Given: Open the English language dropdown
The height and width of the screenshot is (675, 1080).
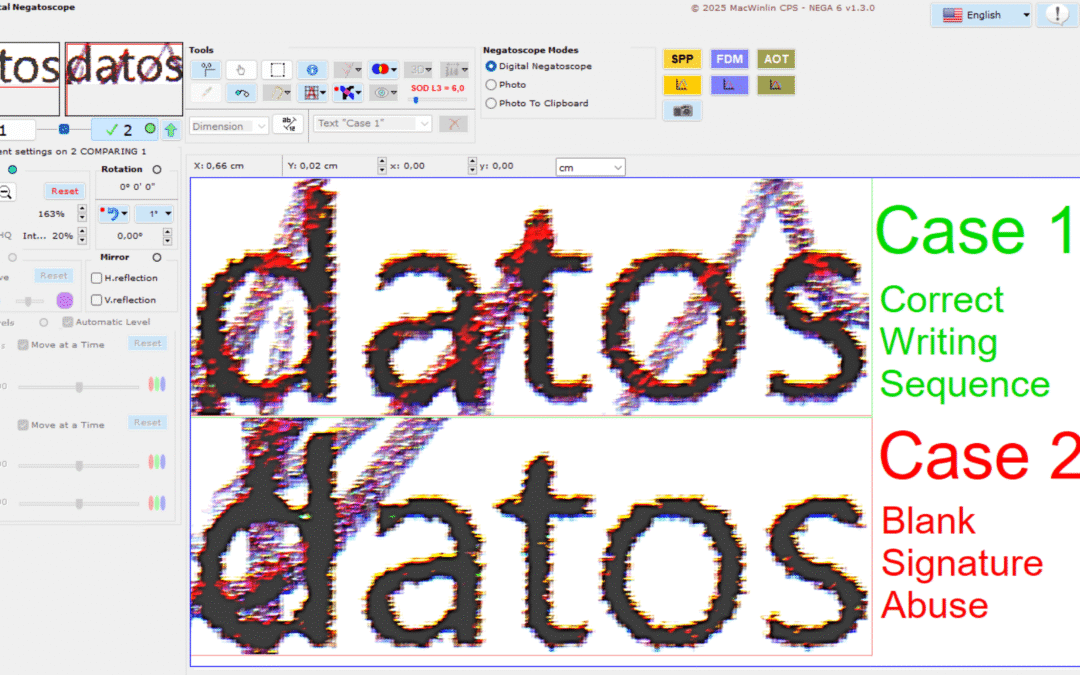Looking at the screenshot, I should pos(981,14).
